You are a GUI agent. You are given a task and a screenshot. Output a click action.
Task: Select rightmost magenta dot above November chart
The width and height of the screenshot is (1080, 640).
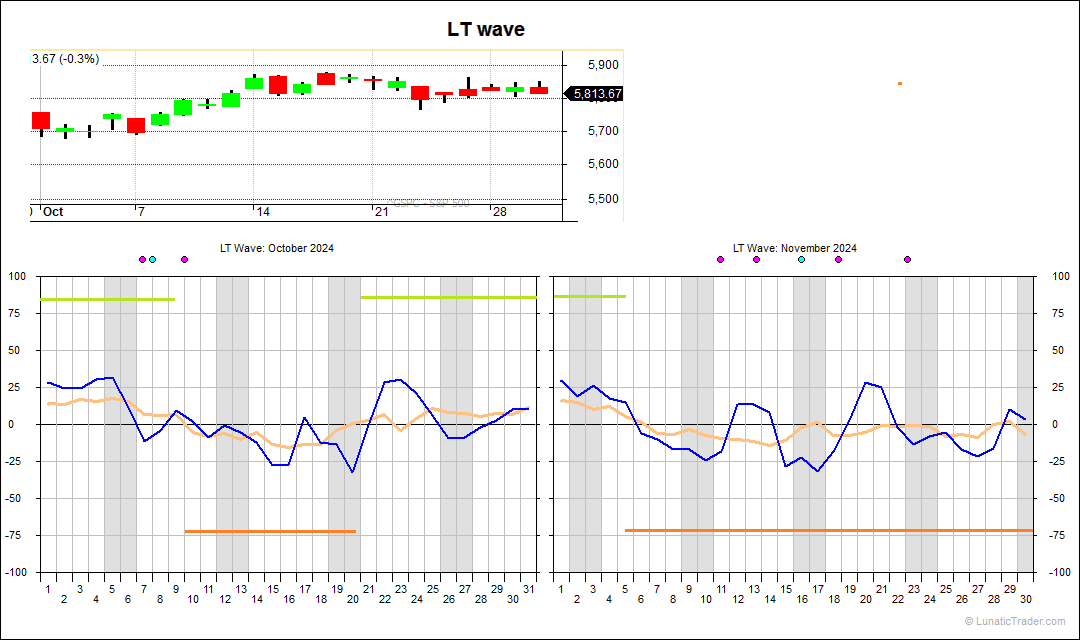point(907,259)
